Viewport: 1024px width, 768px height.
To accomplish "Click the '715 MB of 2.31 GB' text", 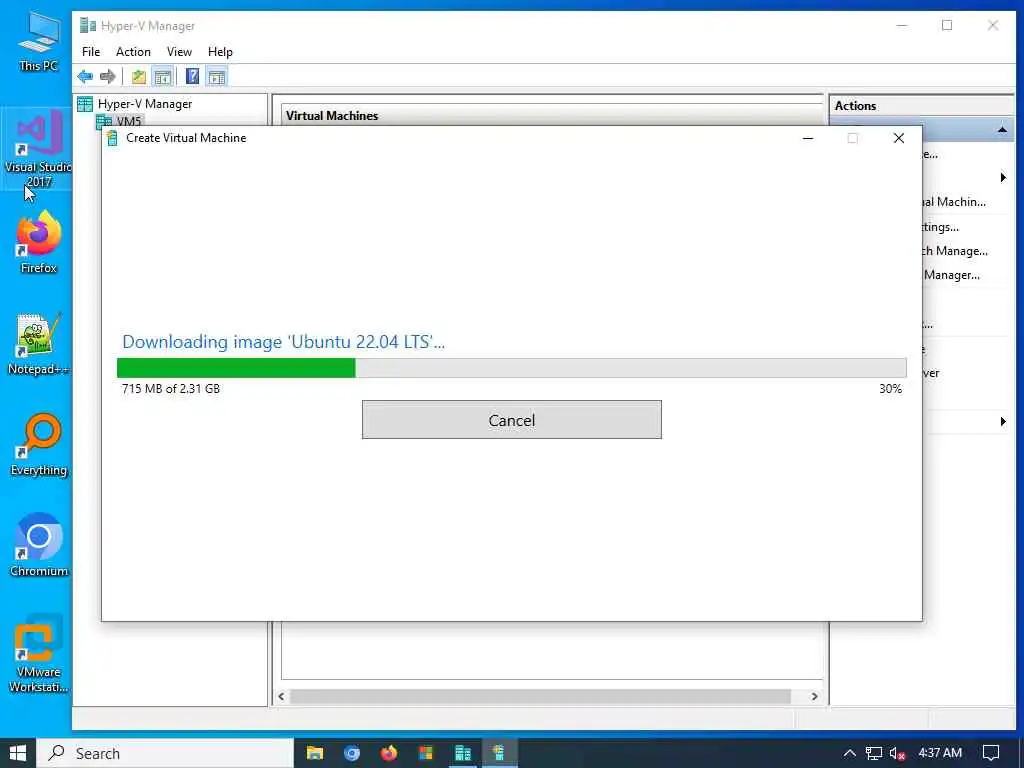I will pos(170,389).
